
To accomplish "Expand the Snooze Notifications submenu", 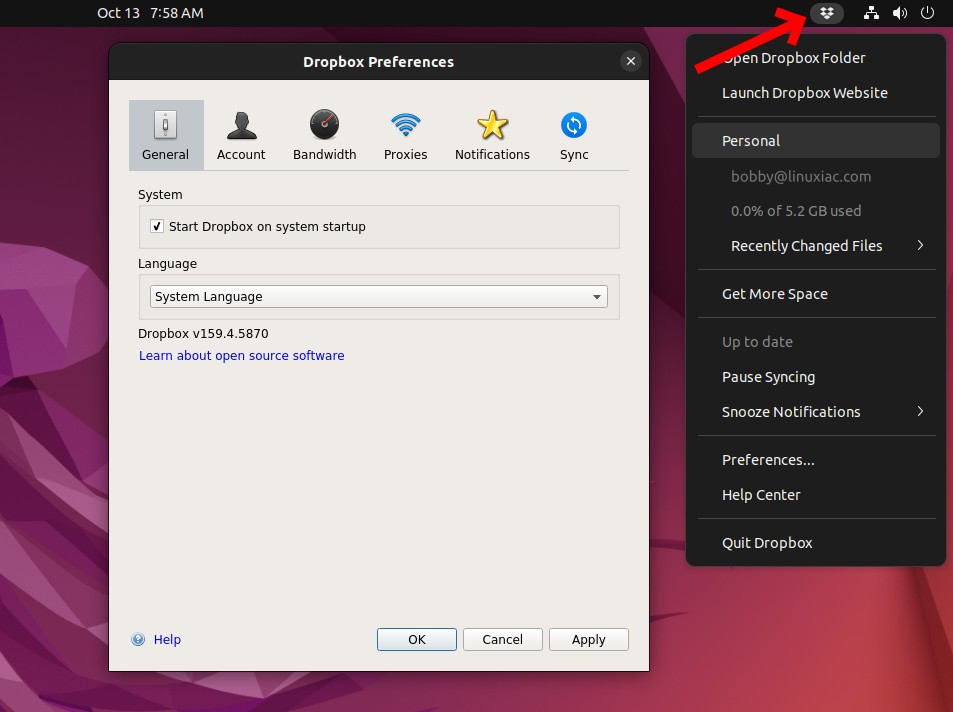I will point(816,412).
